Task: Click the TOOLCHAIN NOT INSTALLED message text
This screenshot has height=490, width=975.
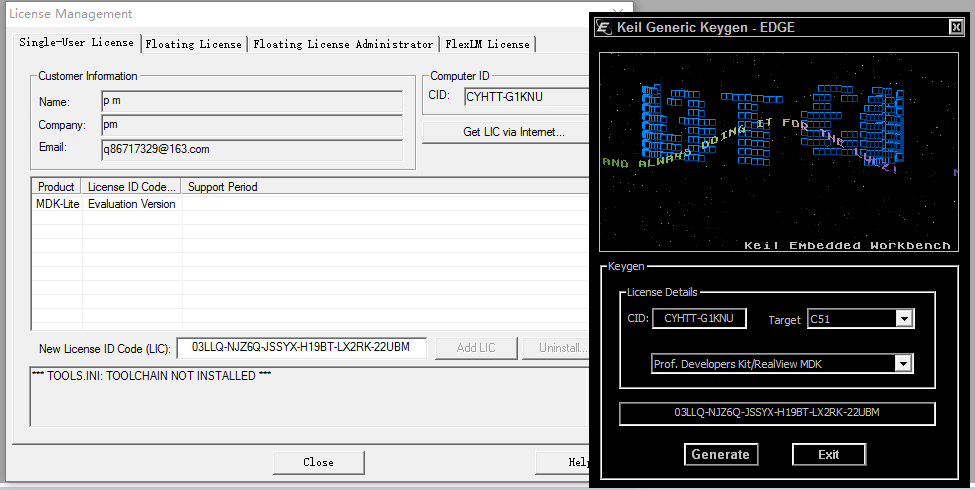Action: point(152,376)
